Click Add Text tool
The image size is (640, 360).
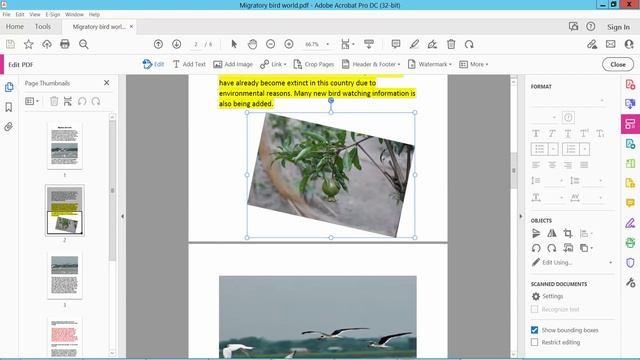(189, 64)
